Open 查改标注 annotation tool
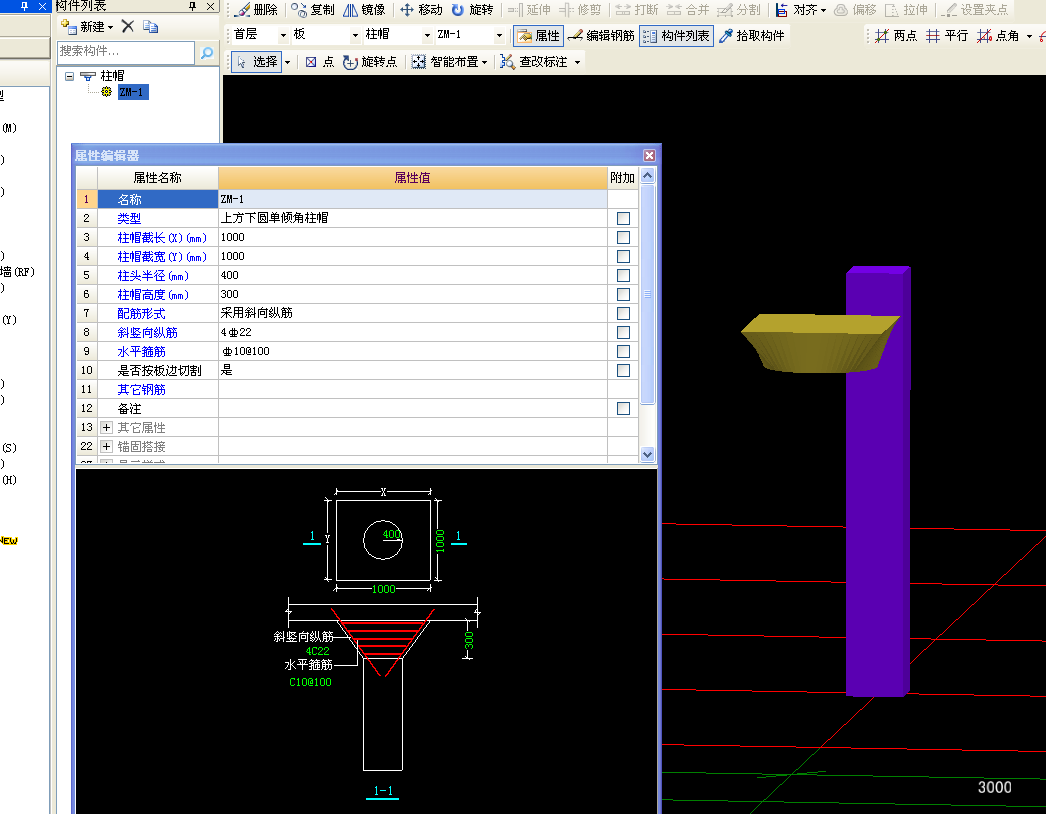 [540, 61]
